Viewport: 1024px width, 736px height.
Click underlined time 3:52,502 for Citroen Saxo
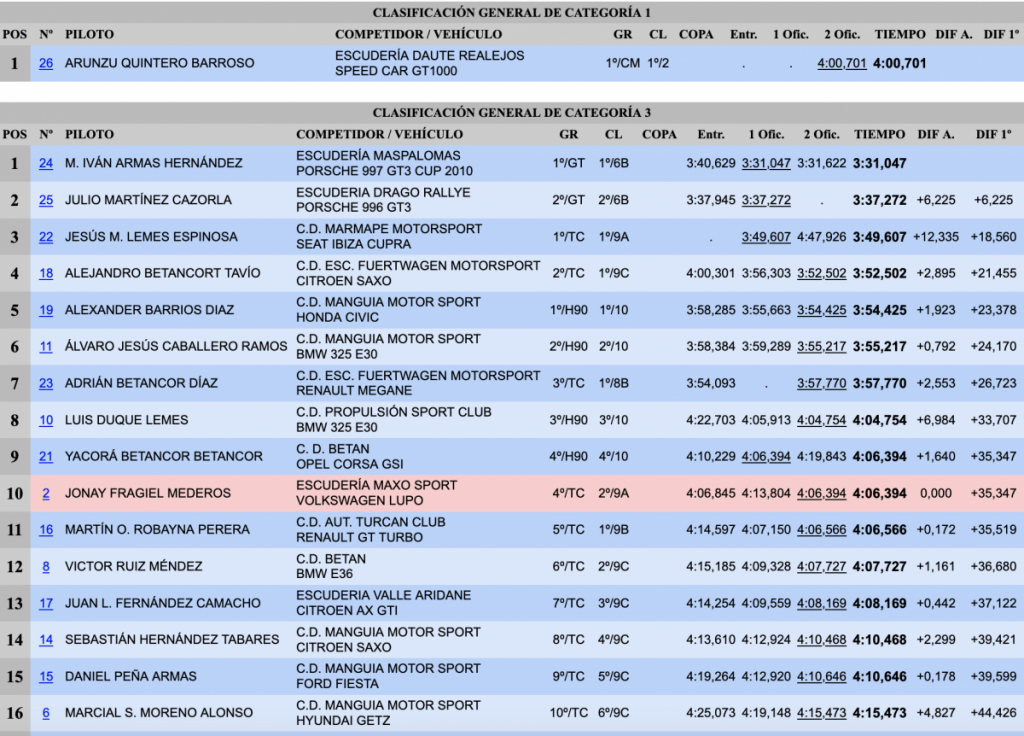821,273
